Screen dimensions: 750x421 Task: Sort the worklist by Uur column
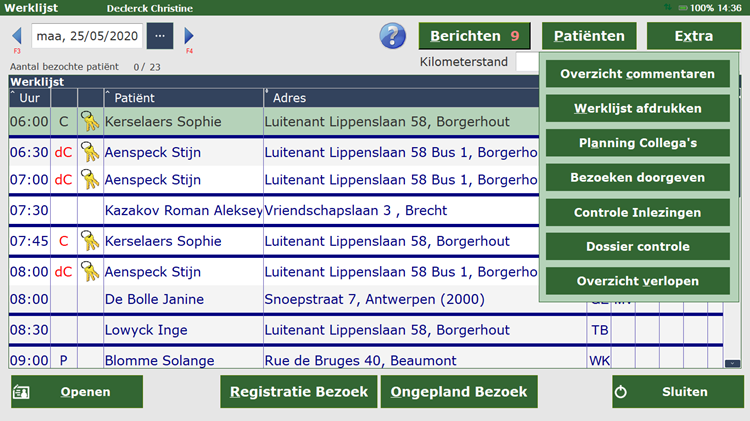(x=29, y=98)
